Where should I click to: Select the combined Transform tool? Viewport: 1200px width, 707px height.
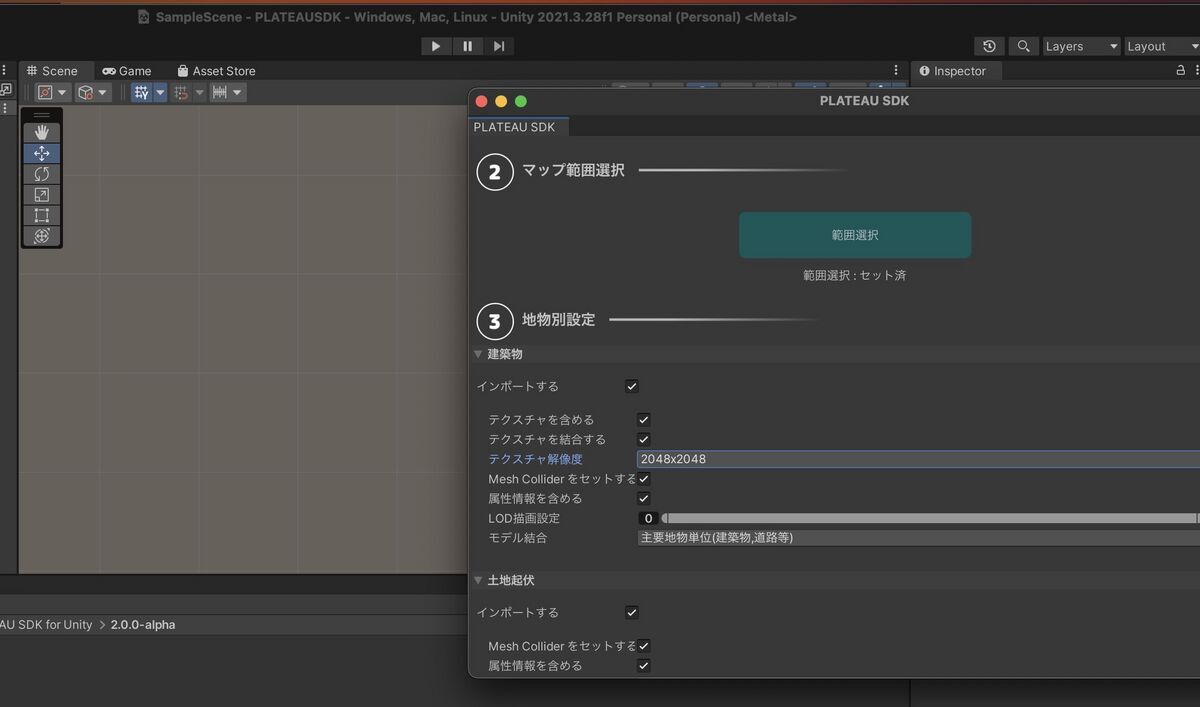(42, 236)
